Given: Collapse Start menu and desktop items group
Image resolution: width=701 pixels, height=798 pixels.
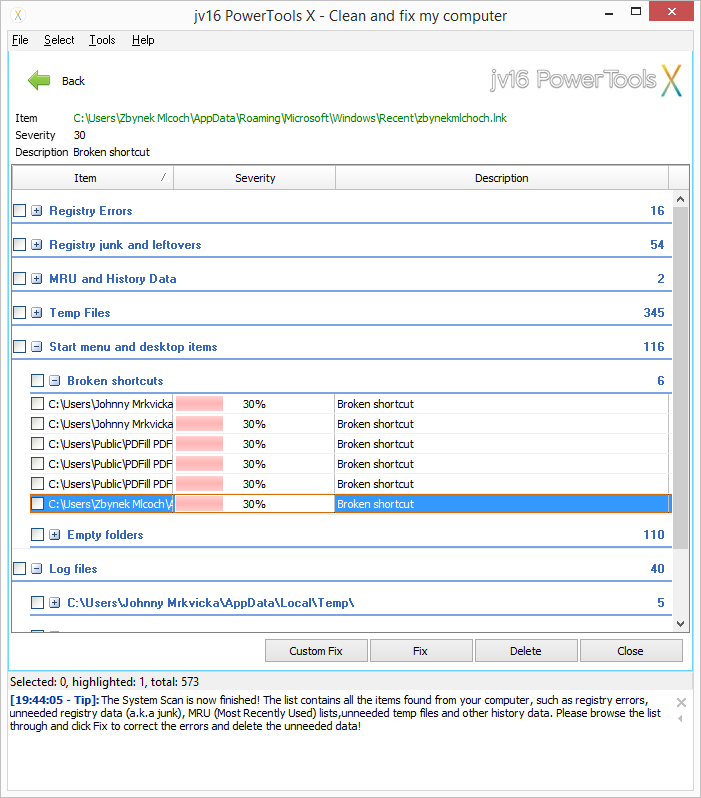Looking at the screenshot, I should [x=37, y=347].
